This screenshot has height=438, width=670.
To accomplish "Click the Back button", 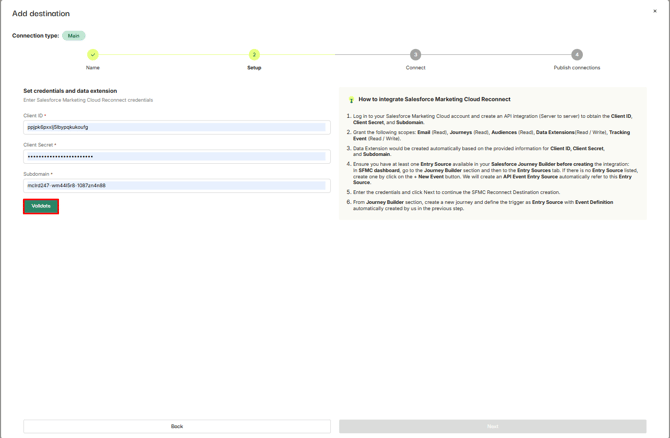I will pyautogui.click(x=177, y=426).
